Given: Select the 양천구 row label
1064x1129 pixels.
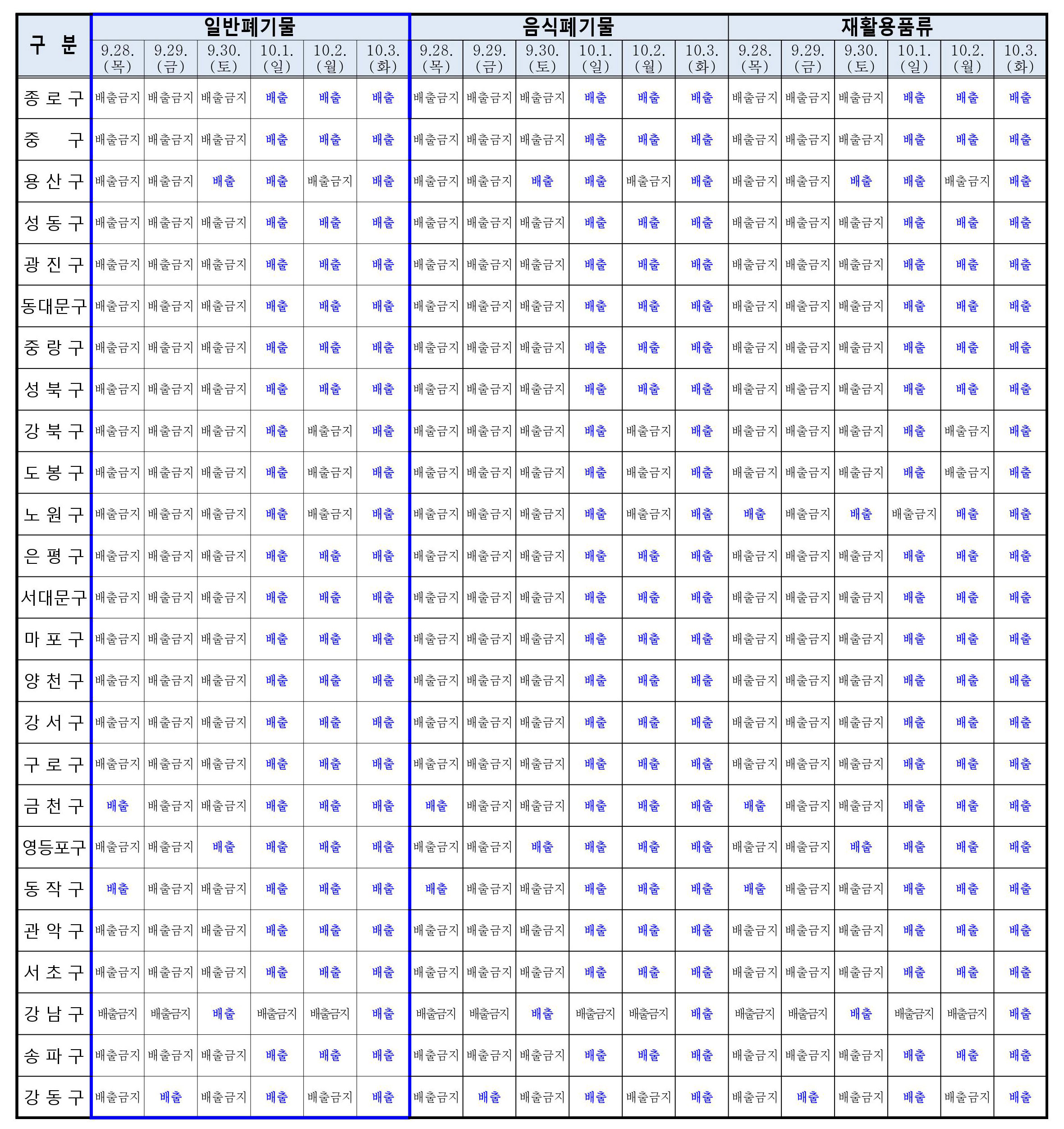Looking at the screenshot, I should tap(54, 681).
